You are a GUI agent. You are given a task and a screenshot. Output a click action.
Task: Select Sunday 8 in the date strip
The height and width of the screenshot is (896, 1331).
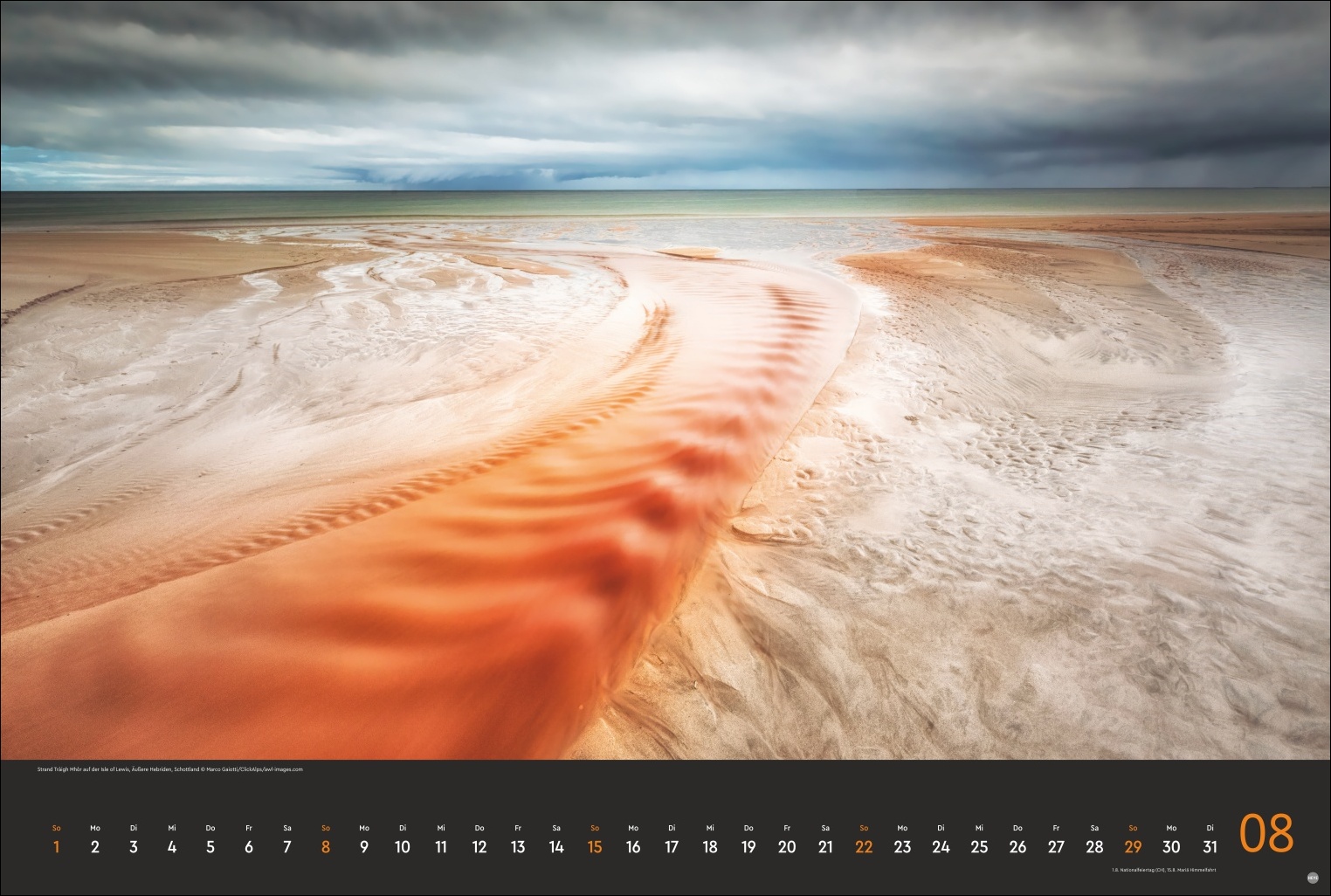coord(326,846)
